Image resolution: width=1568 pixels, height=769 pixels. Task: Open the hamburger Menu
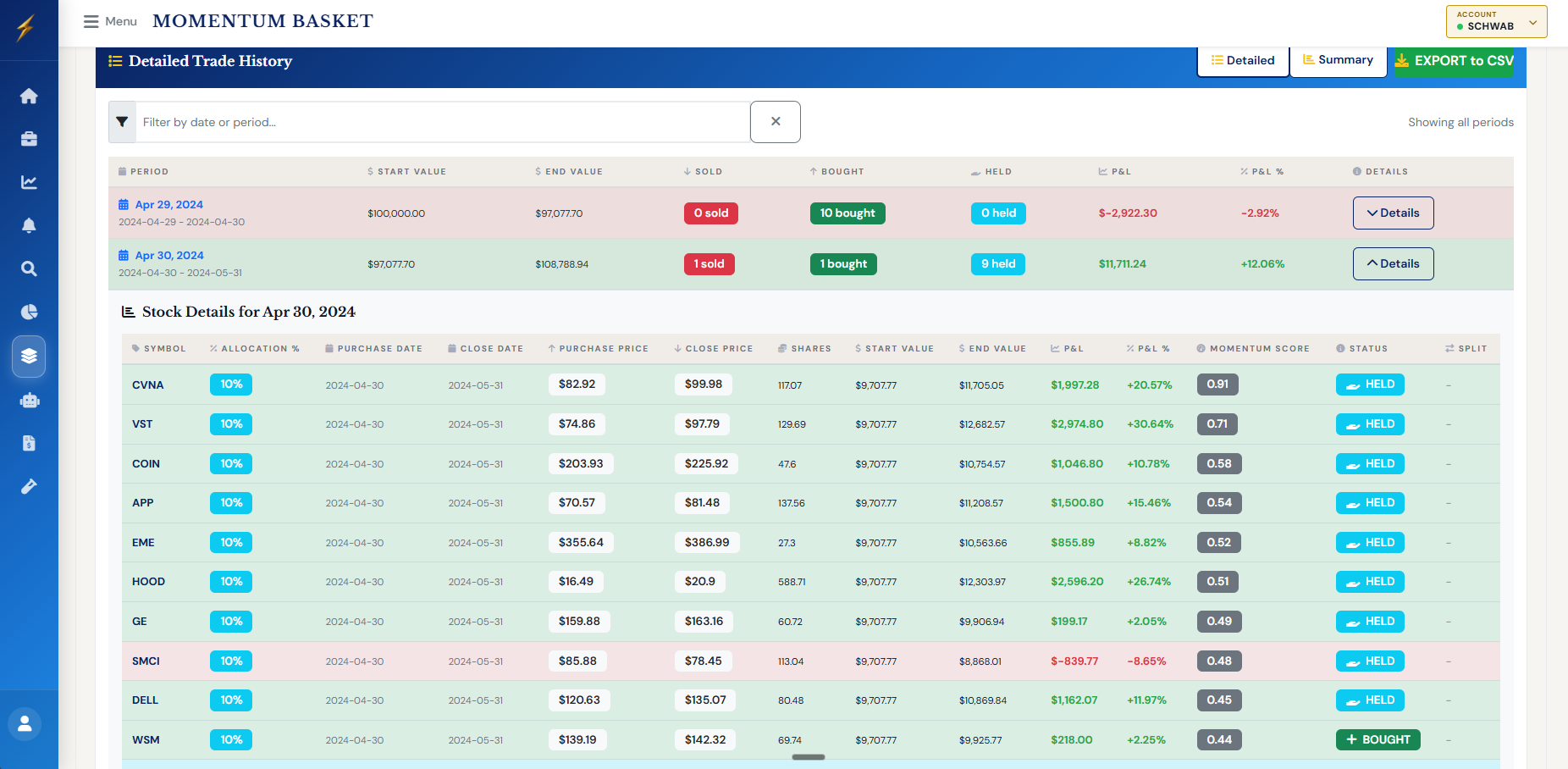coord(110,21)
